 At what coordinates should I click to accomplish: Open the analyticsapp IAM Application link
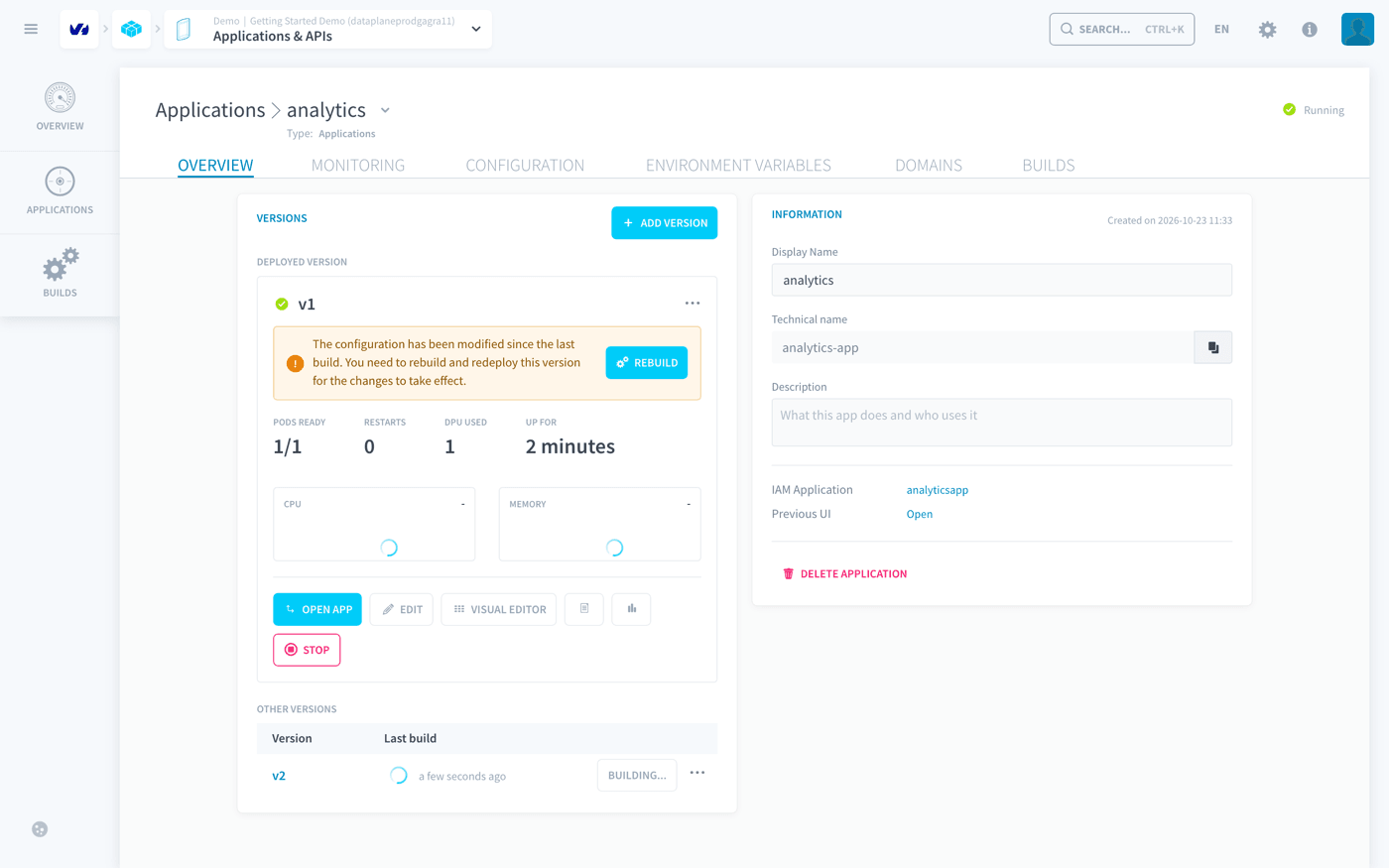tap(938, 490)
